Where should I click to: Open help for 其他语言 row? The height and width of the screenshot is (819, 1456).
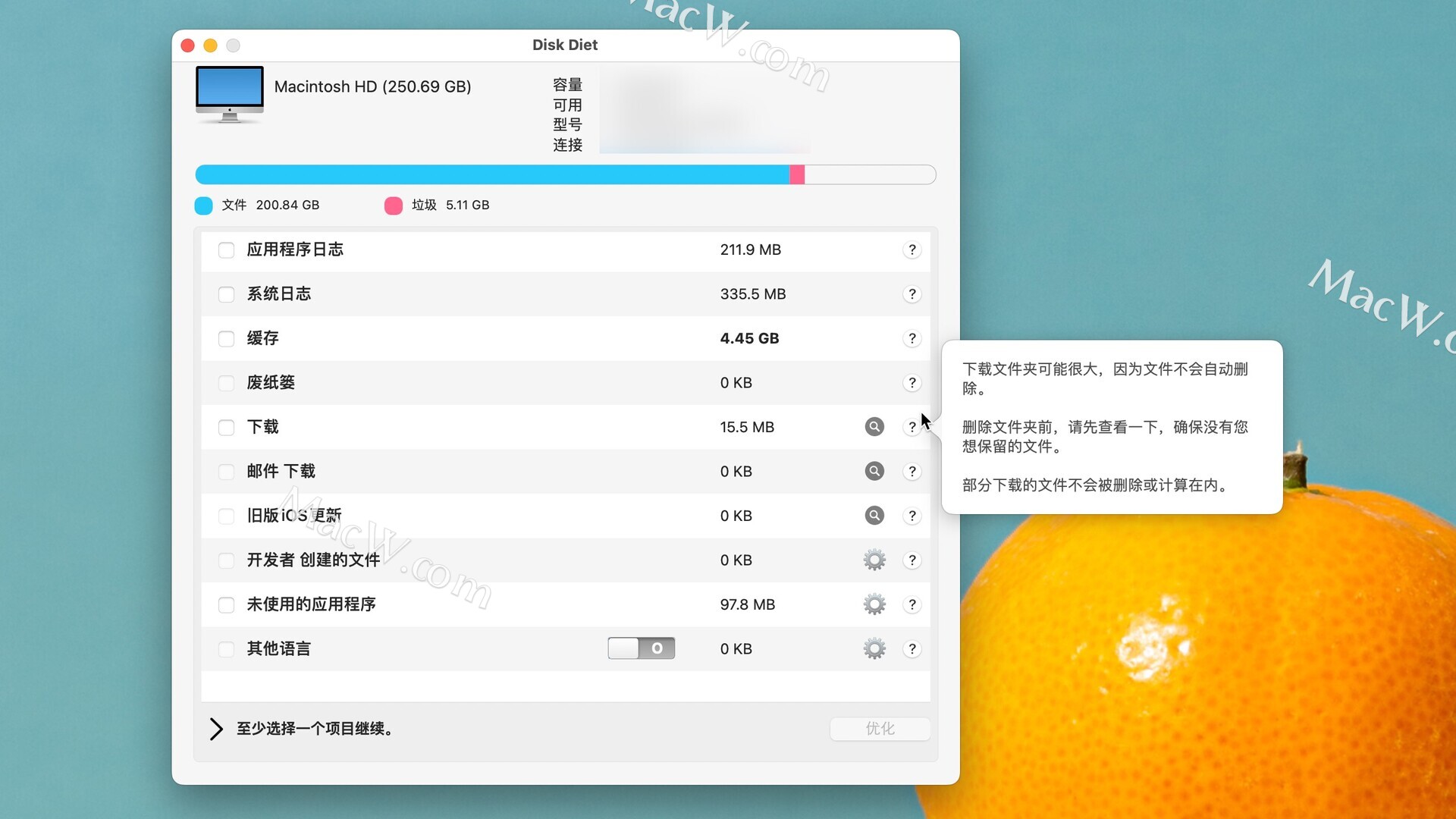tap(912, 649)
